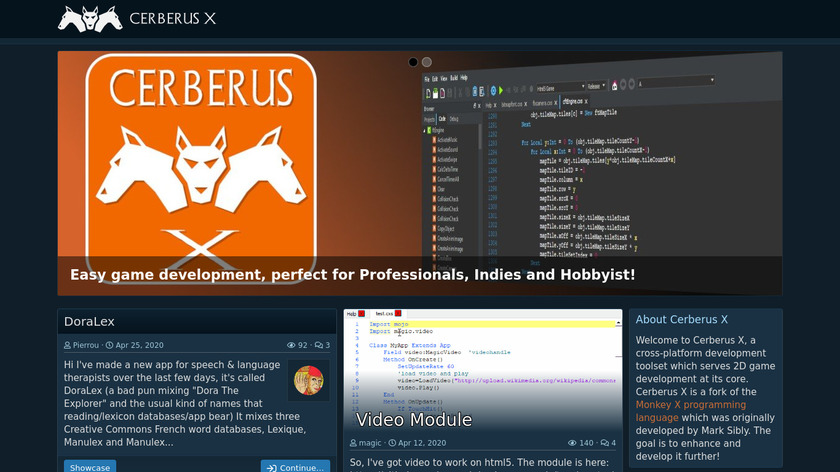Viewport: 840px width, 472px height.
Task: Open the DoraLex avatar thumbnail image
Action: point(308,381)
